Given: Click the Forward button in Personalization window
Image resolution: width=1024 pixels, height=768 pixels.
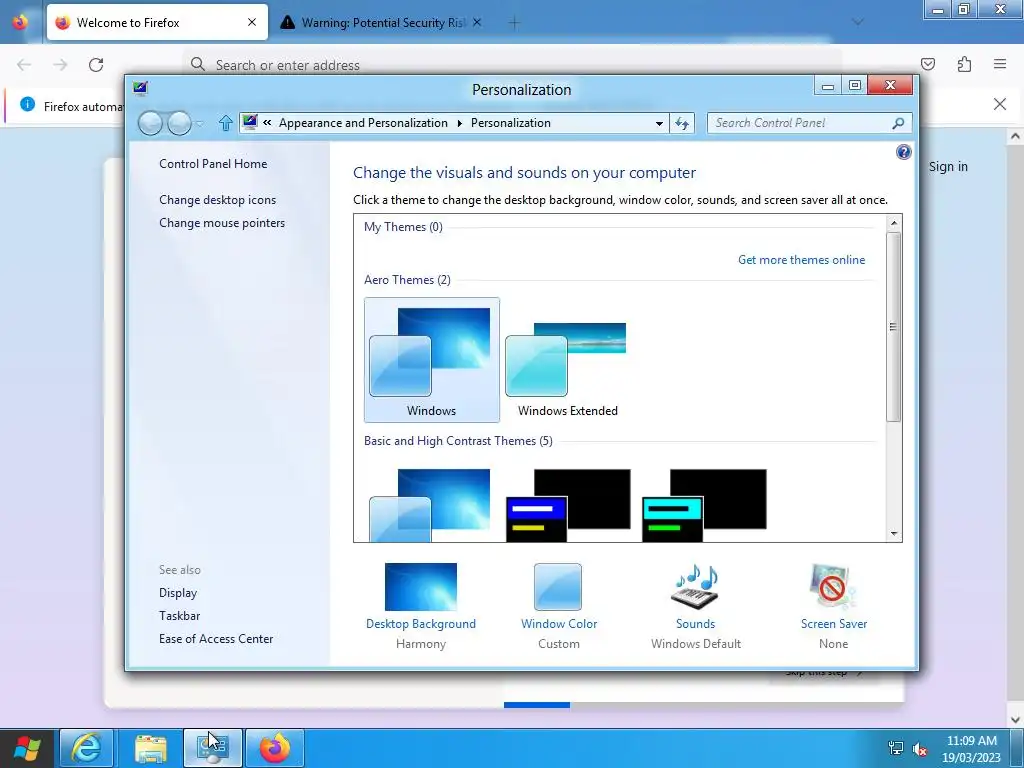Looking at the screenshot, I should click(x=179, y=123).
